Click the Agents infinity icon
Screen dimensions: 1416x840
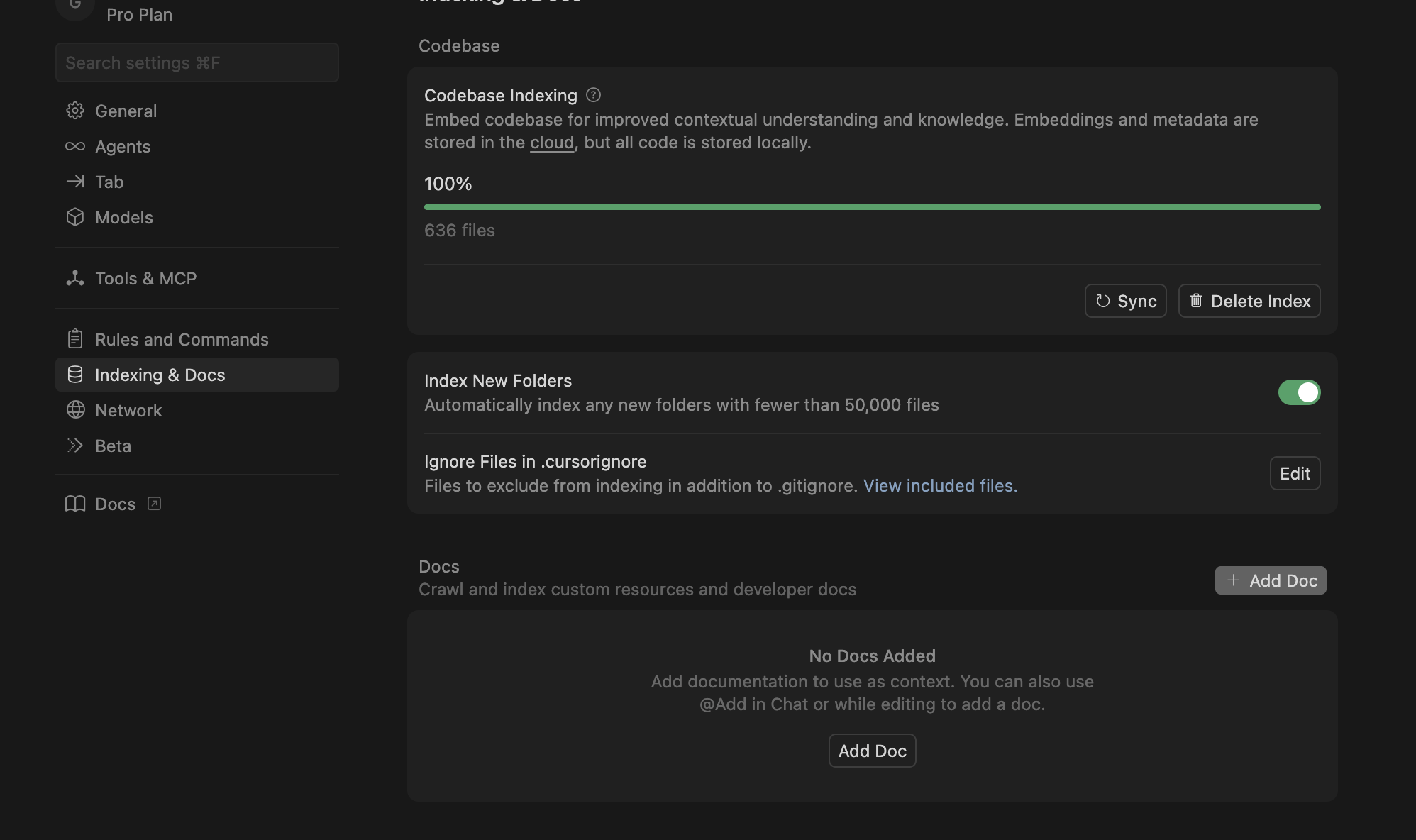[75, 146]
